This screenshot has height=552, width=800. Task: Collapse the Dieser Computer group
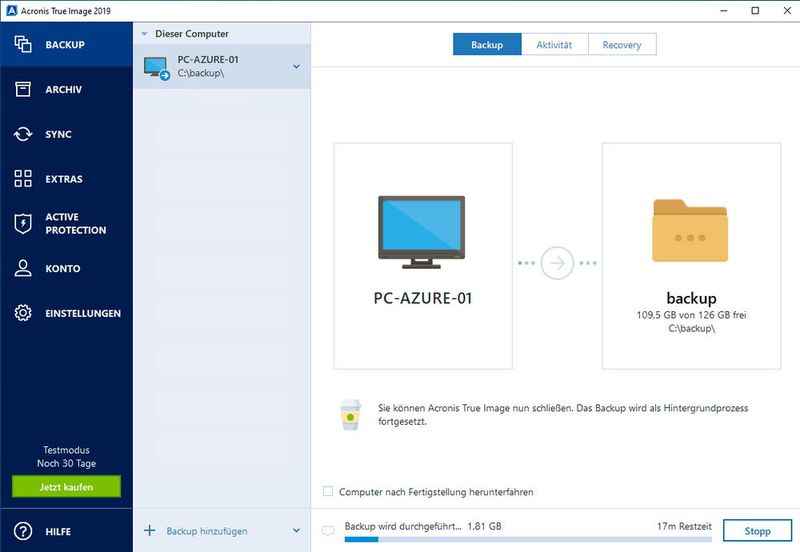click(144, 34)
